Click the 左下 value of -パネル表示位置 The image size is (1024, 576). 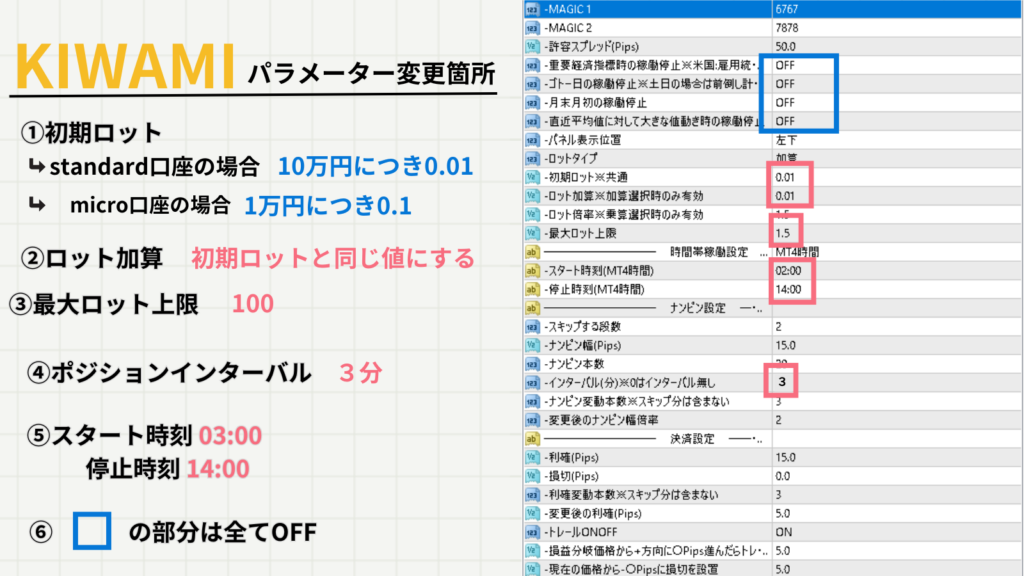point(786,140)
